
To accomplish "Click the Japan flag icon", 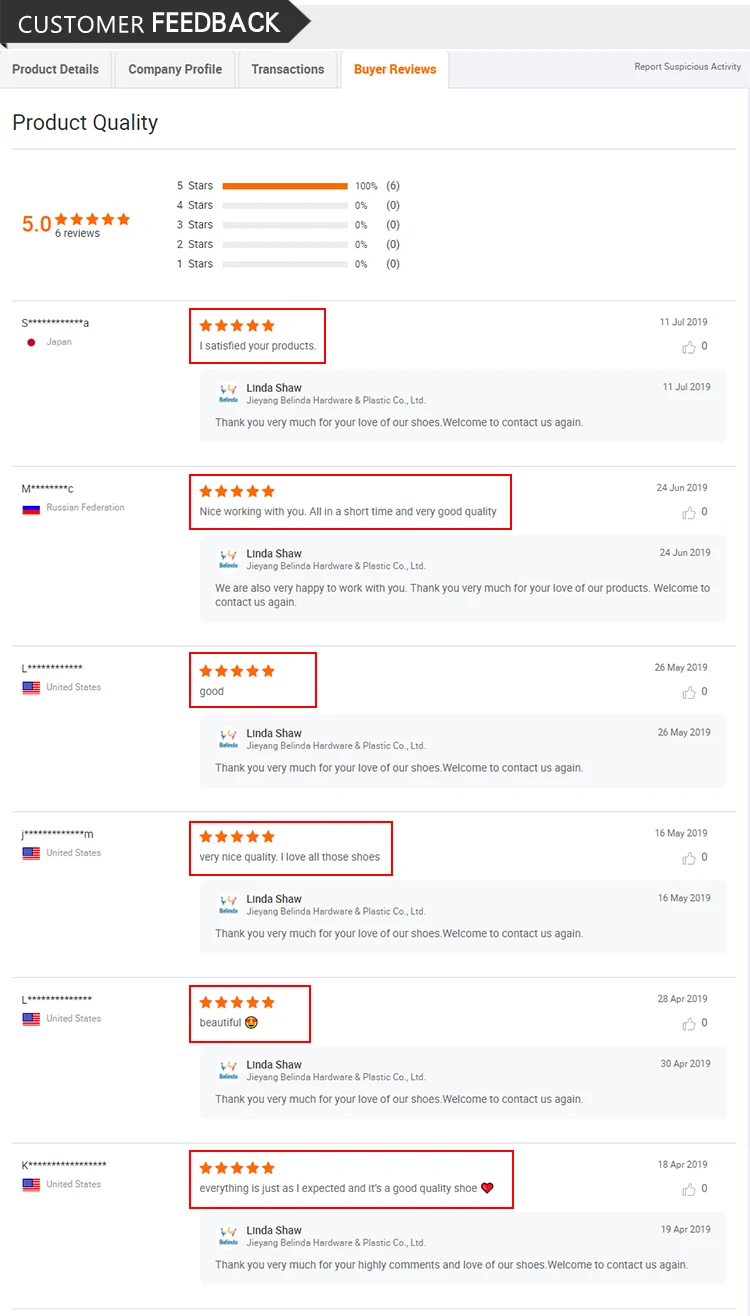I will click(x=31, y=342).
